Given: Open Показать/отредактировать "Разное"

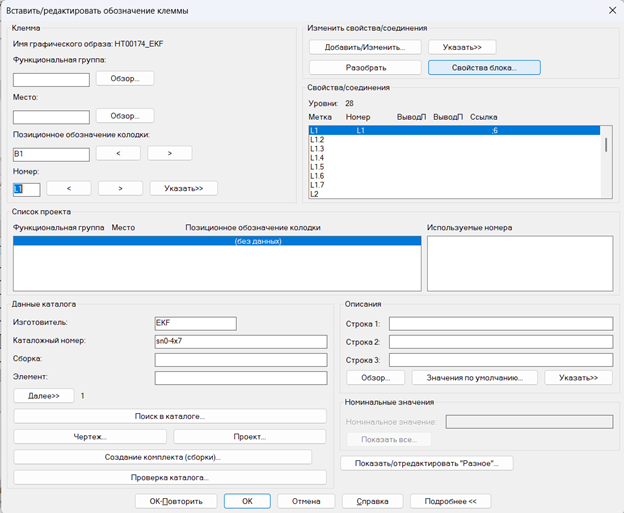Looking at the screenshot, I should coord(427,463).
